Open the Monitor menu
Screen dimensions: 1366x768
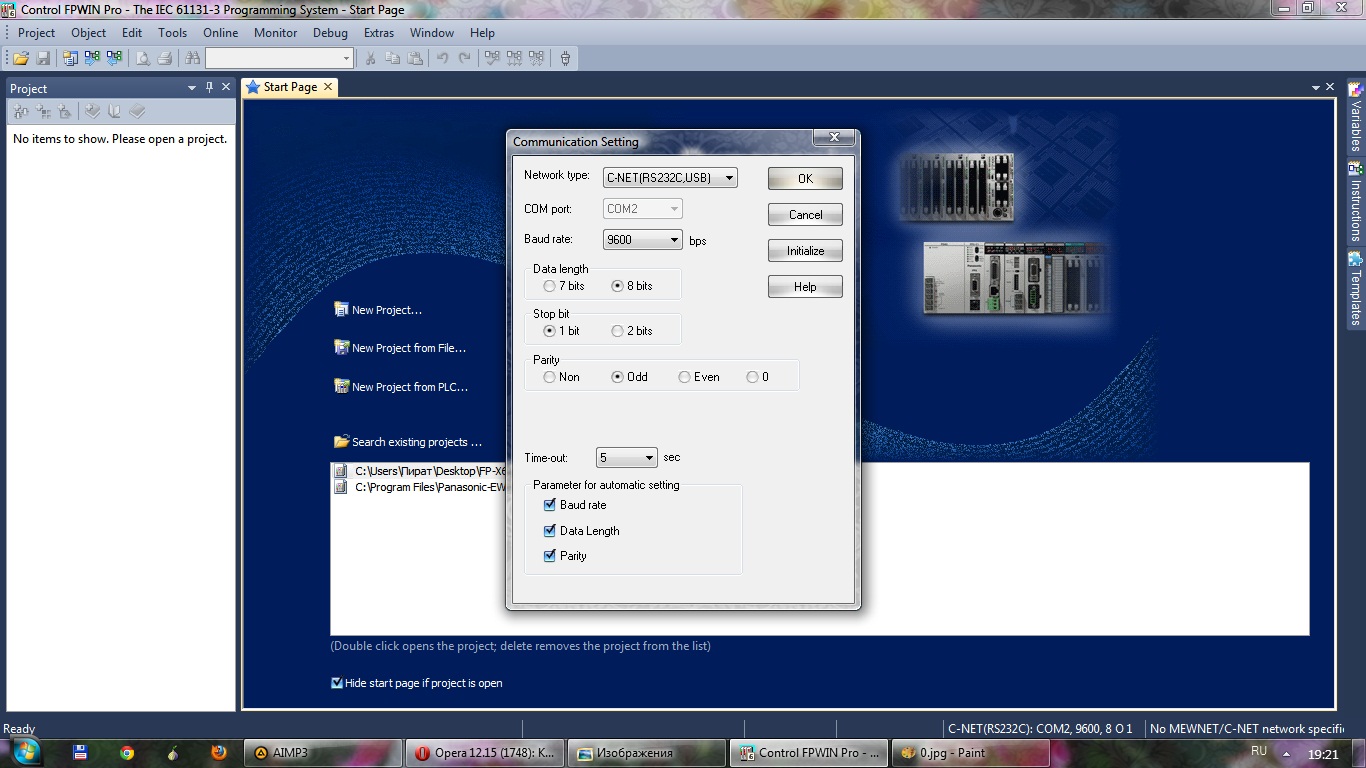[276, 33]
